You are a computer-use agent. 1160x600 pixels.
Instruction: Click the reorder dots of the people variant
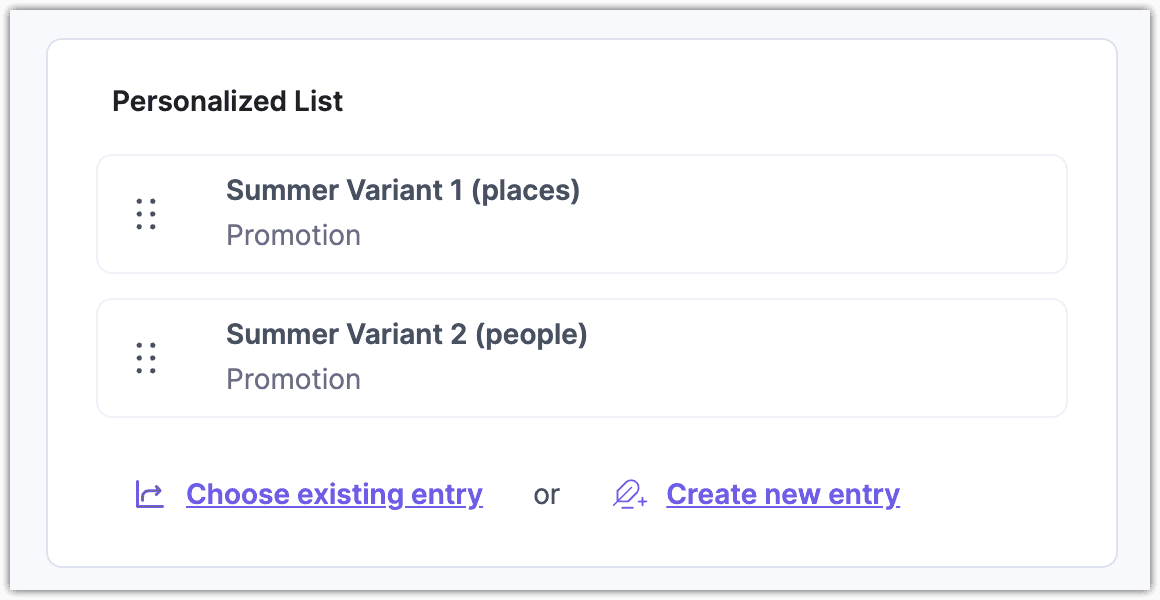145,357
